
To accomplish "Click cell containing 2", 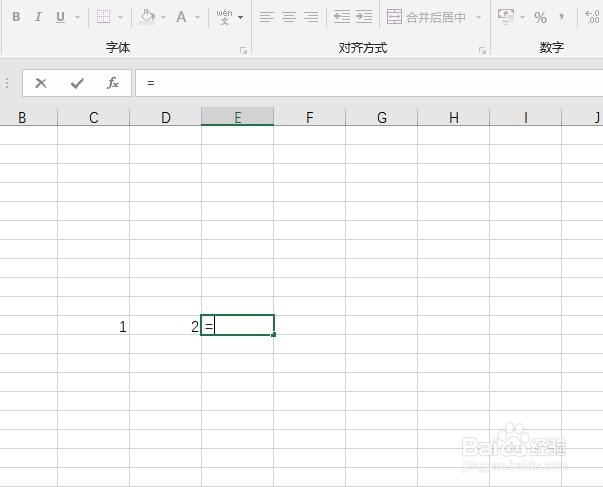I will pyautogui.click(x=165, y=325).
